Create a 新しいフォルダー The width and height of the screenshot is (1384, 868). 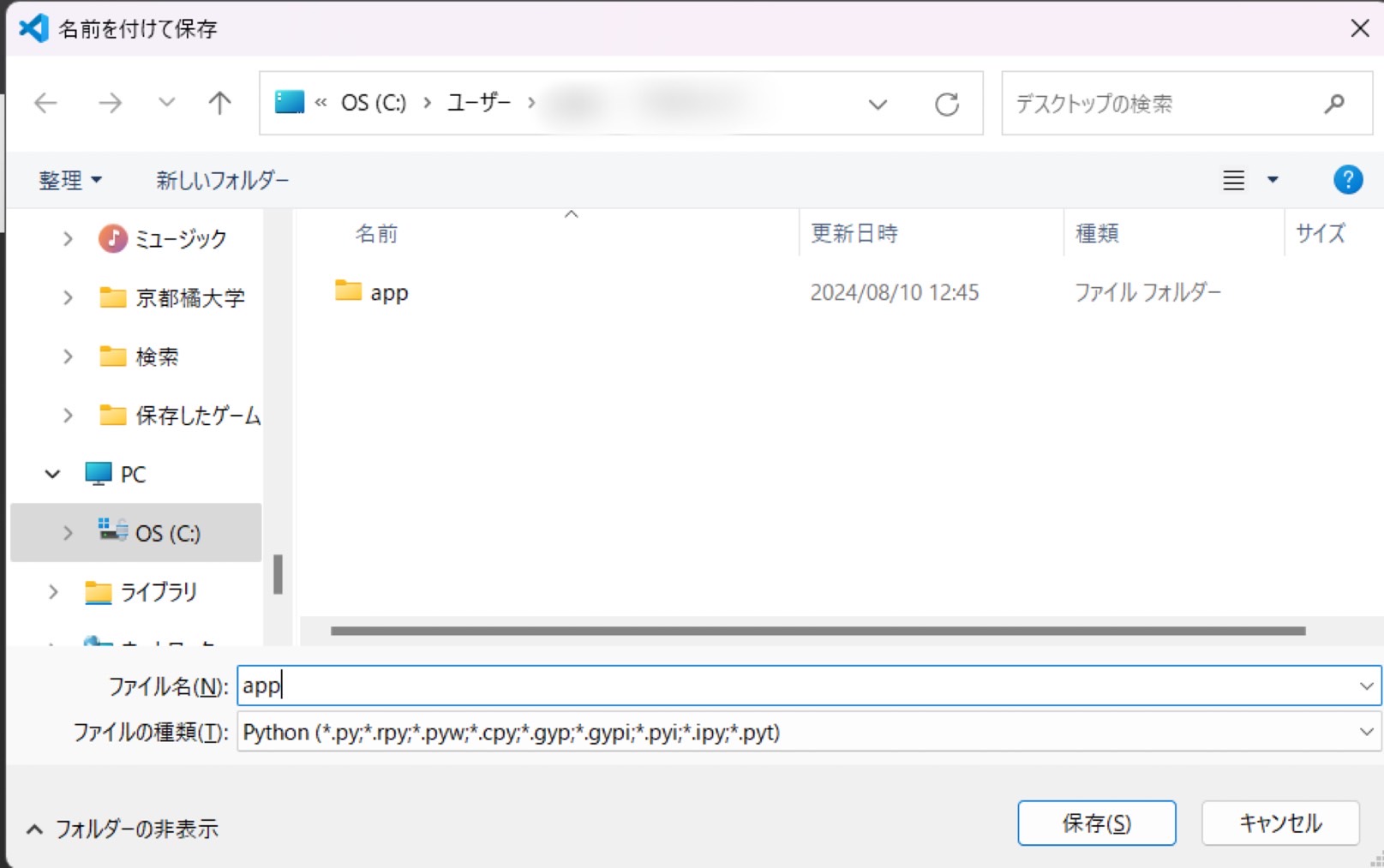pyautogui.click(x=221, y=179)
